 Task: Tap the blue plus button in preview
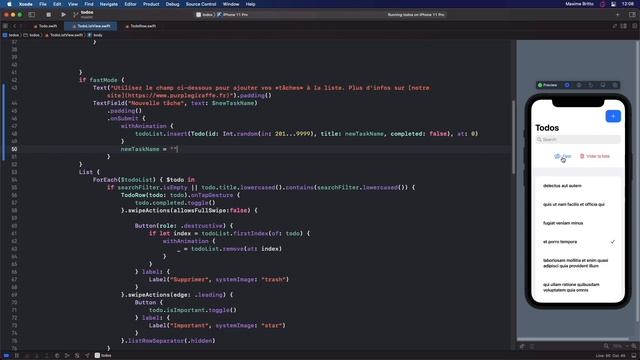coord(613,116)
